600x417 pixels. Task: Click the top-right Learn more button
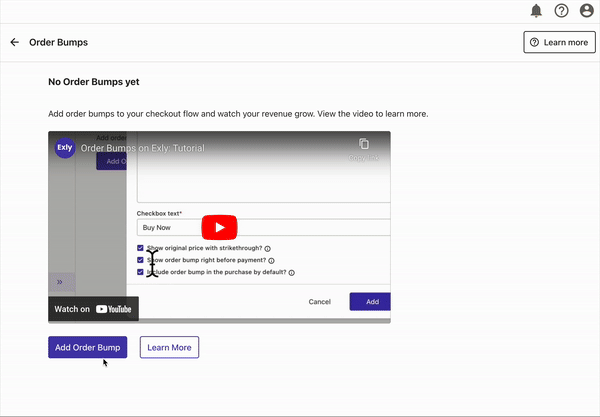(559, 42)
